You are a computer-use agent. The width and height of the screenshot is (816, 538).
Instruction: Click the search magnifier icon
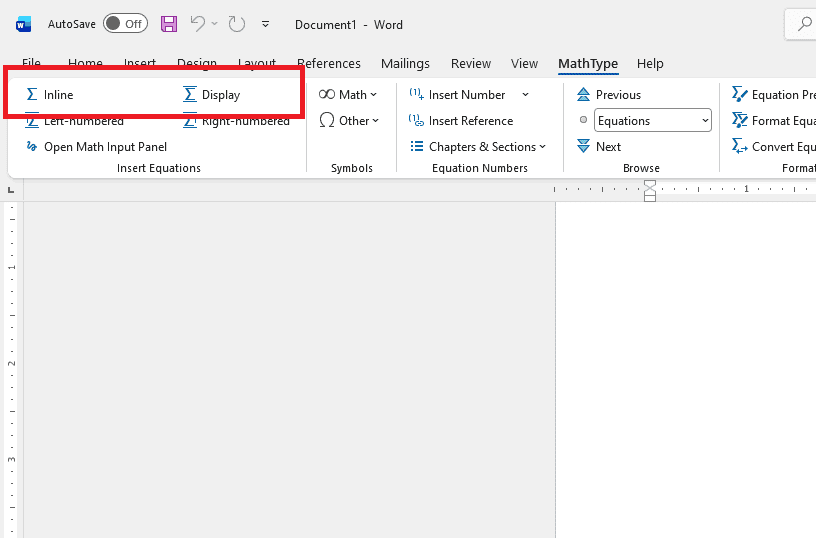(x=805, y=24)
